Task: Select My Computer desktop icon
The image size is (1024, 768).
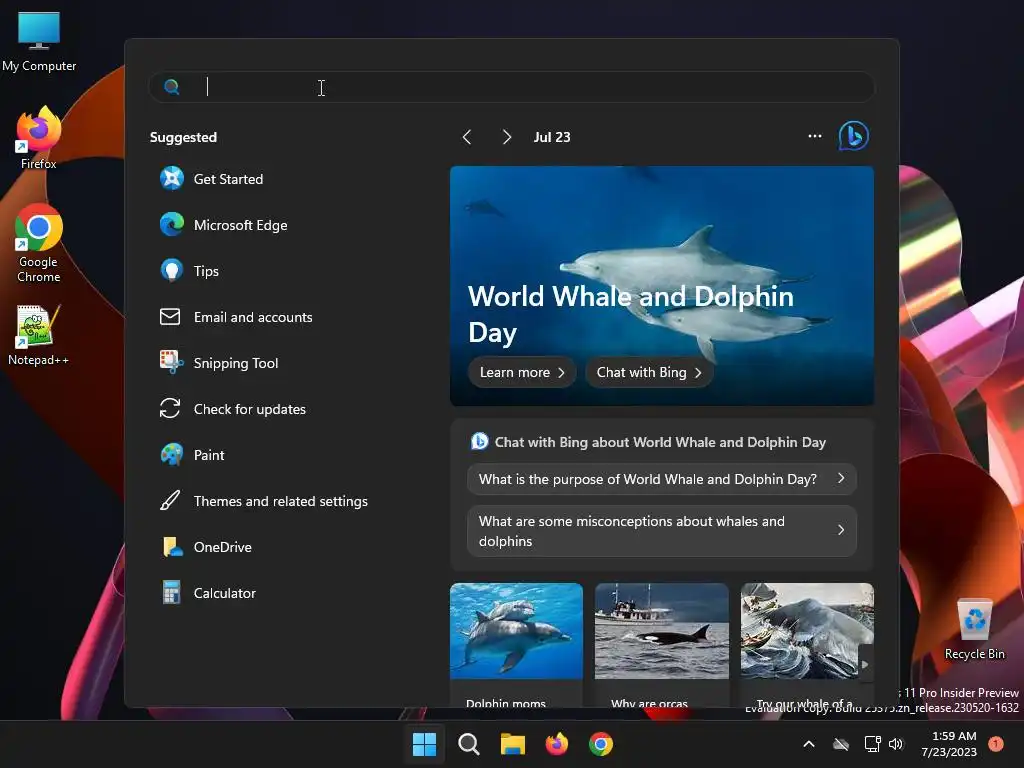Action: [39, 41]
